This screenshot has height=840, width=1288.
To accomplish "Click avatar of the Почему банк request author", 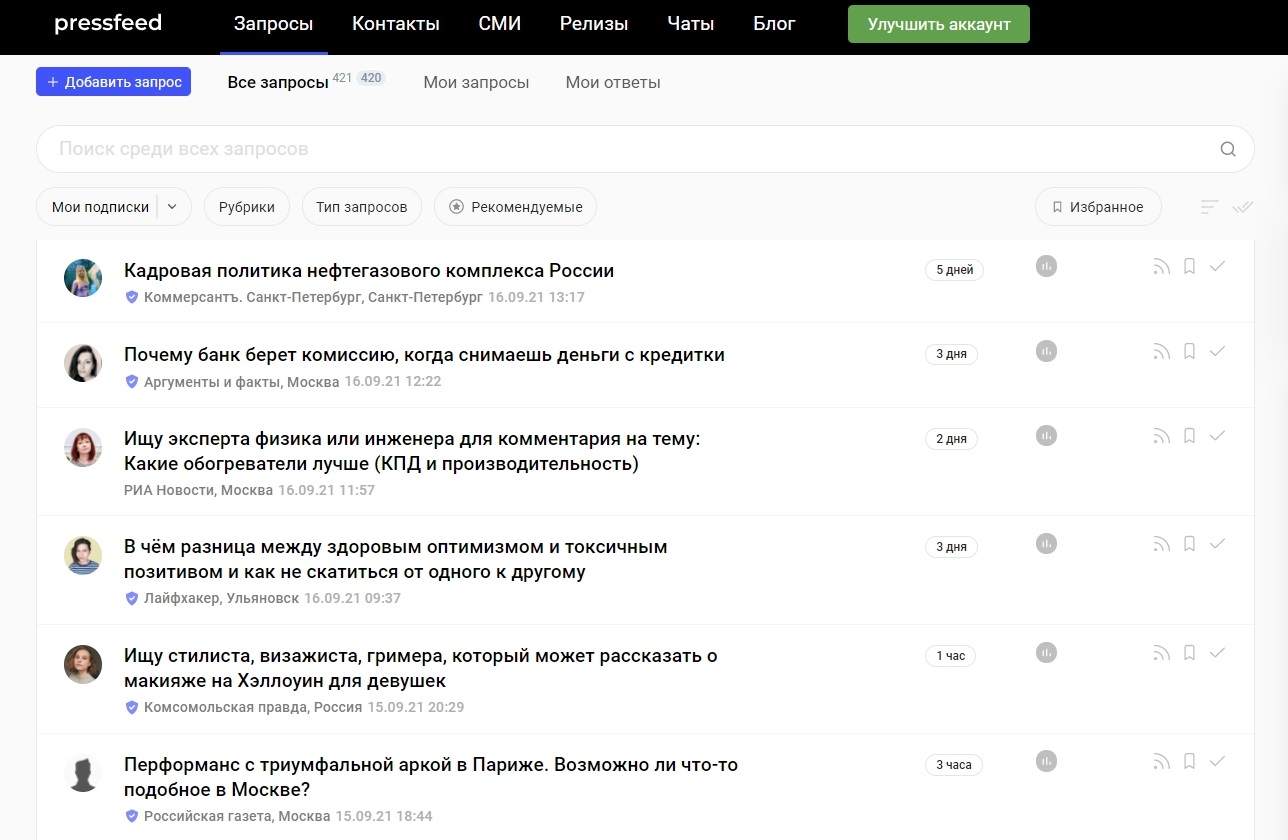I will pos(83,362).
